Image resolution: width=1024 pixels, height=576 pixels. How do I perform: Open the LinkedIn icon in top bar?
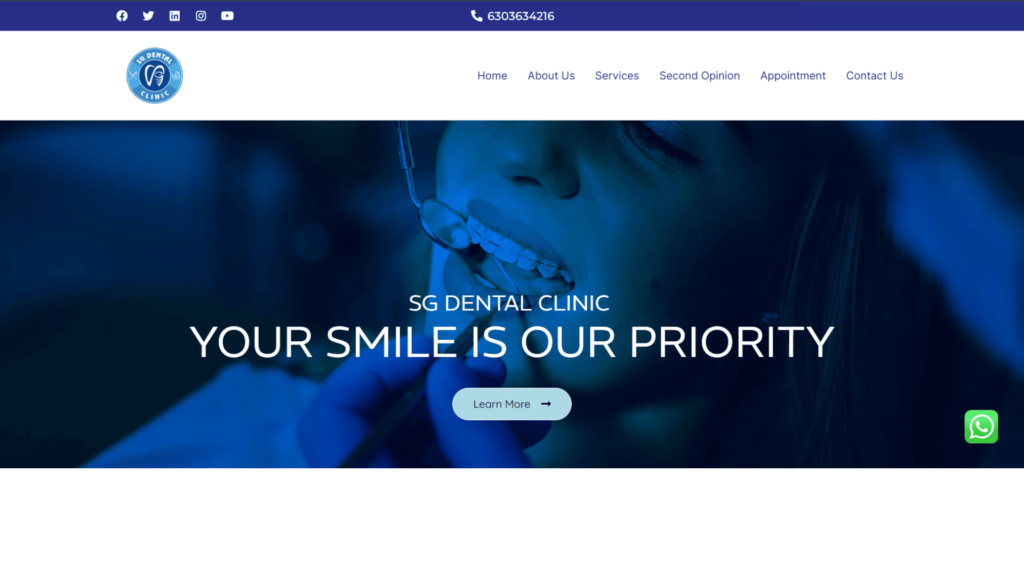click(174, 16)
